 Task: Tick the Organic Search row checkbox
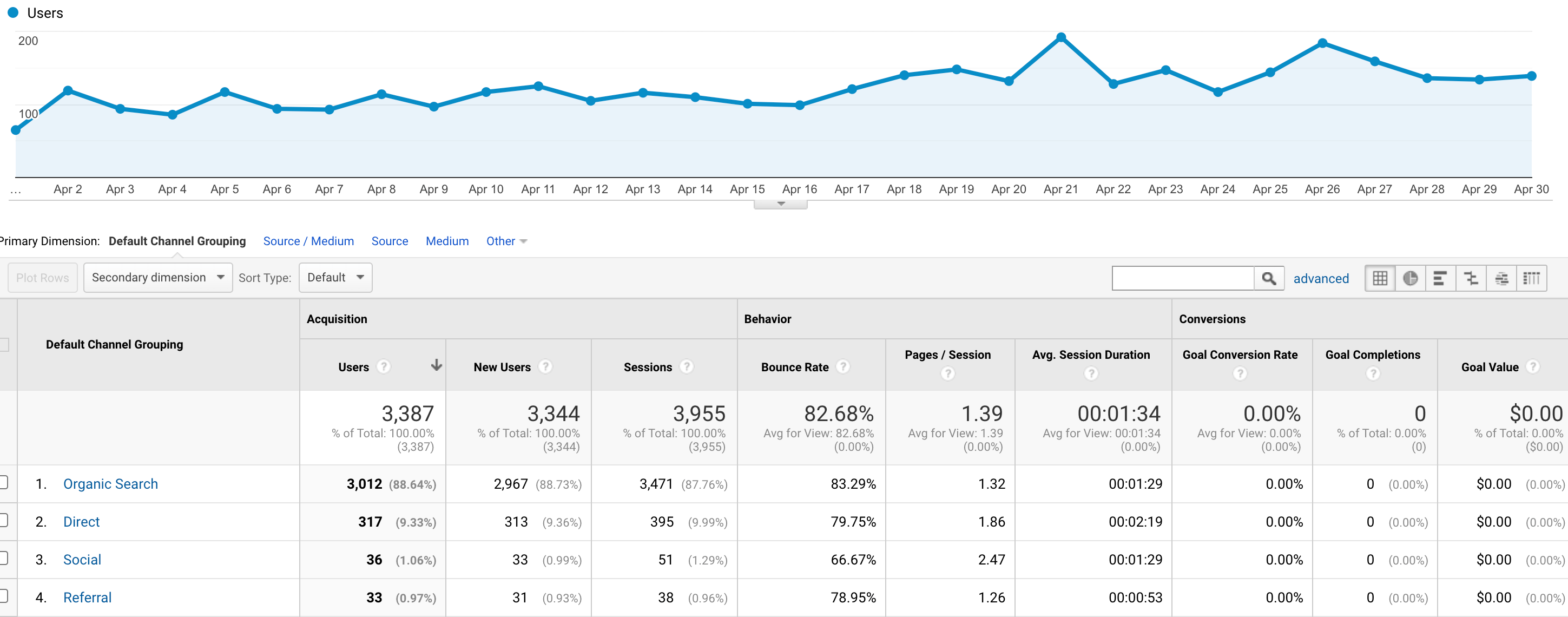point(3,482)
